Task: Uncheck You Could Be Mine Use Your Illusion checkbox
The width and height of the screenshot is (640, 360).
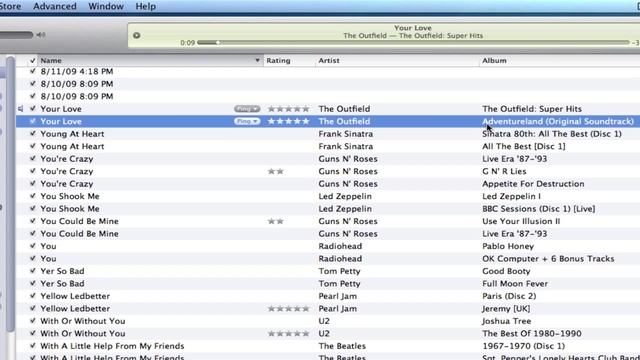Action: [x=33, y=221]
